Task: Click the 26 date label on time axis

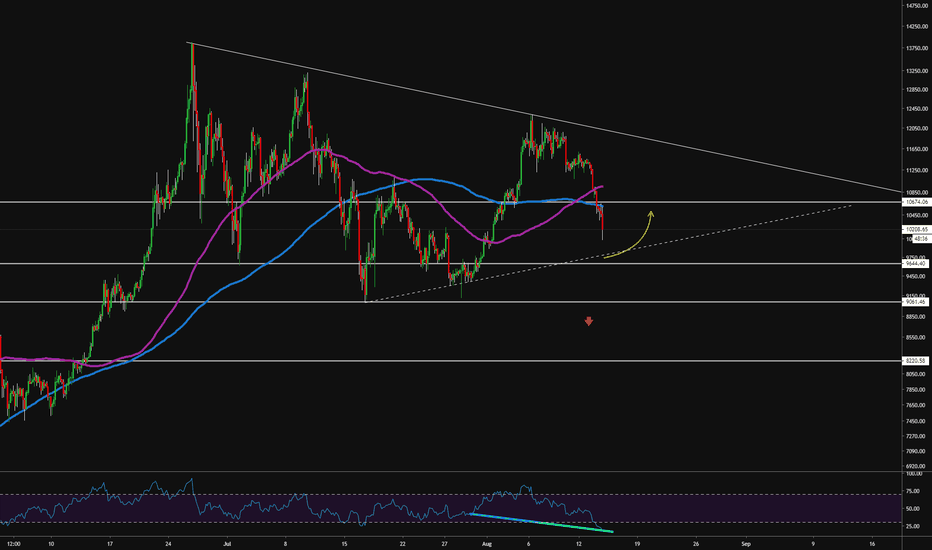Action: (x=696, y=543)
